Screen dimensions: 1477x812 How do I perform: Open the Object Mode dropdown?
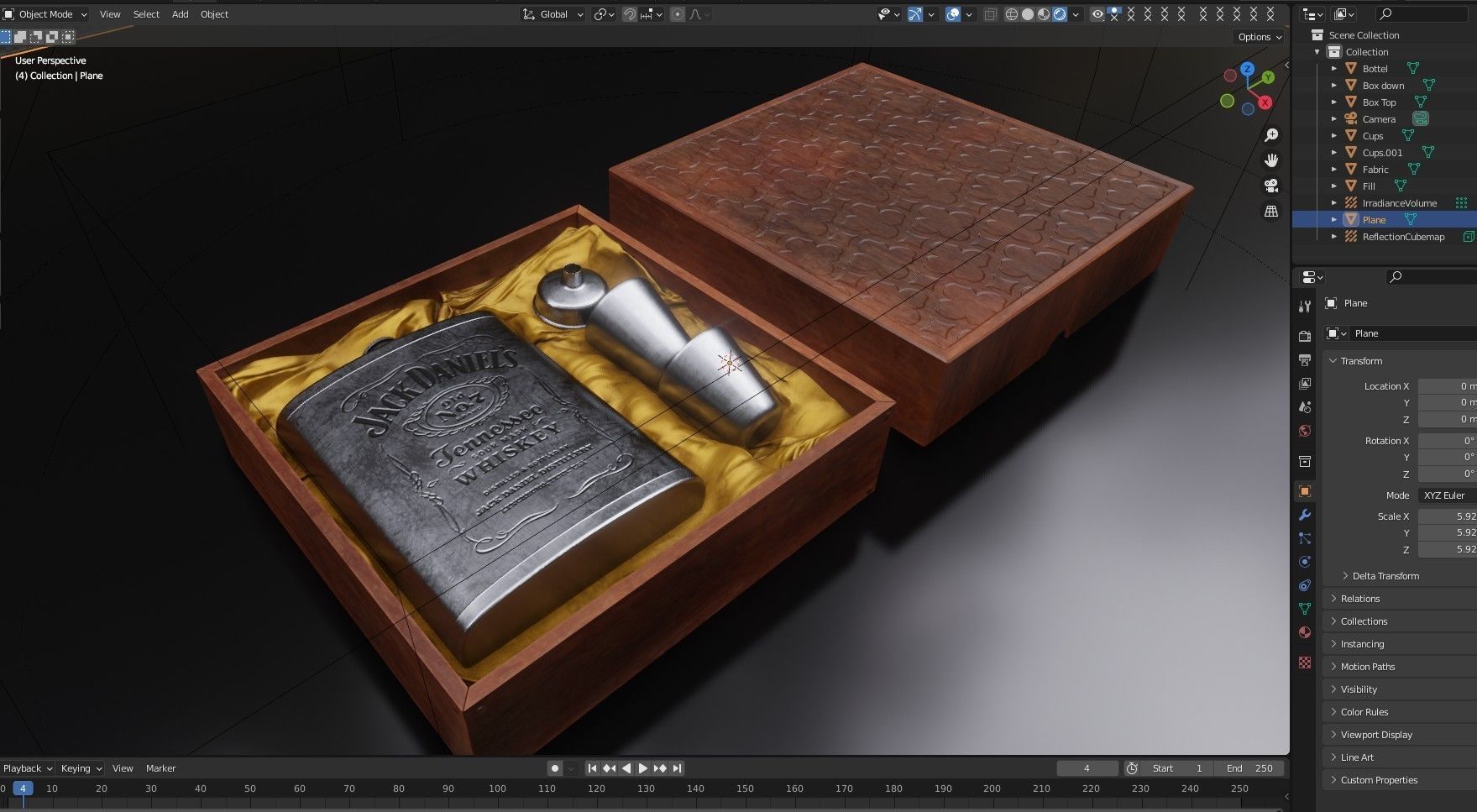pyautogui.click(x=45, y=14)
